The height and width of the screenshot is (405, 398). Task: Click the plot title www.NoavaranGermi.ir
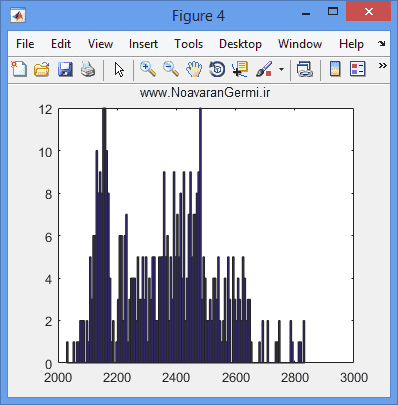(205, 92)
